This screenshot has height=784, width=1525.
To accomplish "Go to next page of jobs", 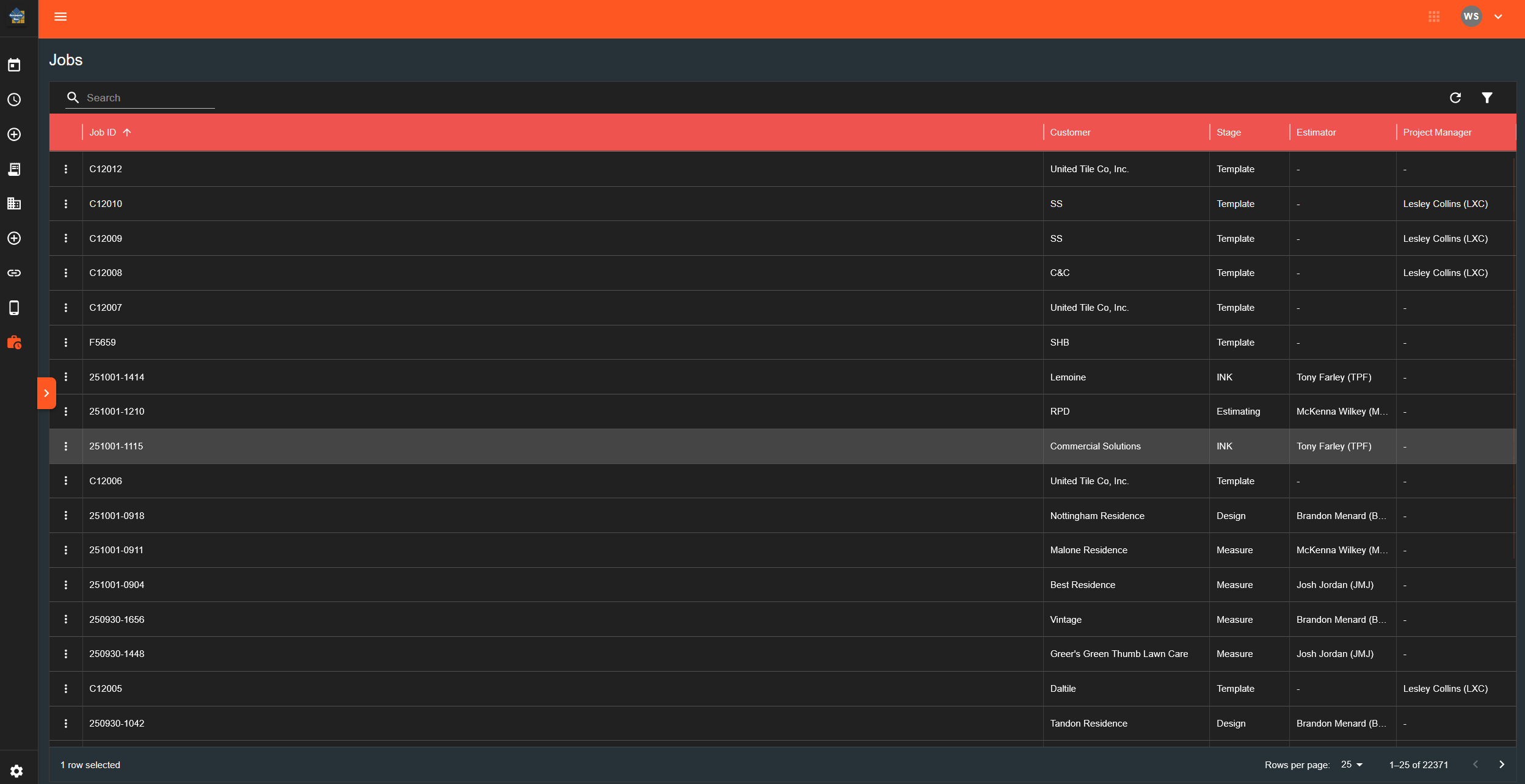I will [x=1501, y=764].
